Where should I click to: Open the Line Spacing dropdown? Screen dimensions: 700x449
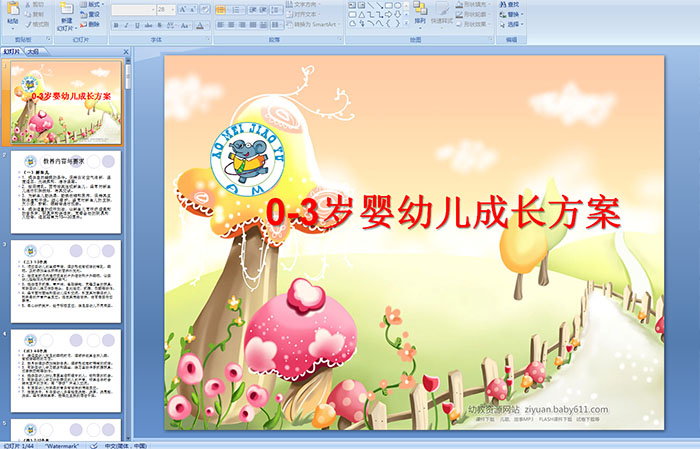pos(276,10)
